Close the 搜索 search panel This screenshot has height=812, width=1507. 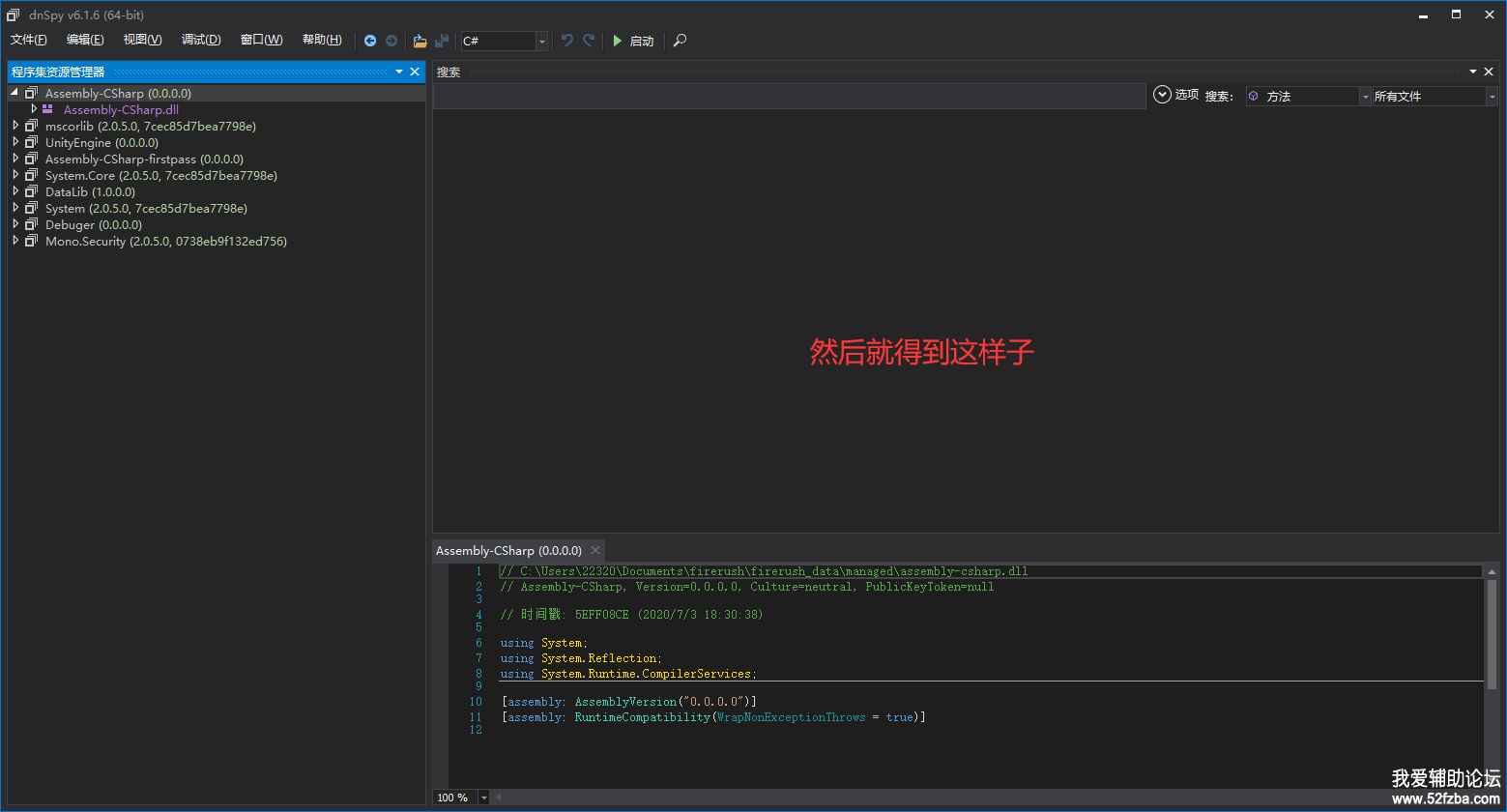(1489, 72)
